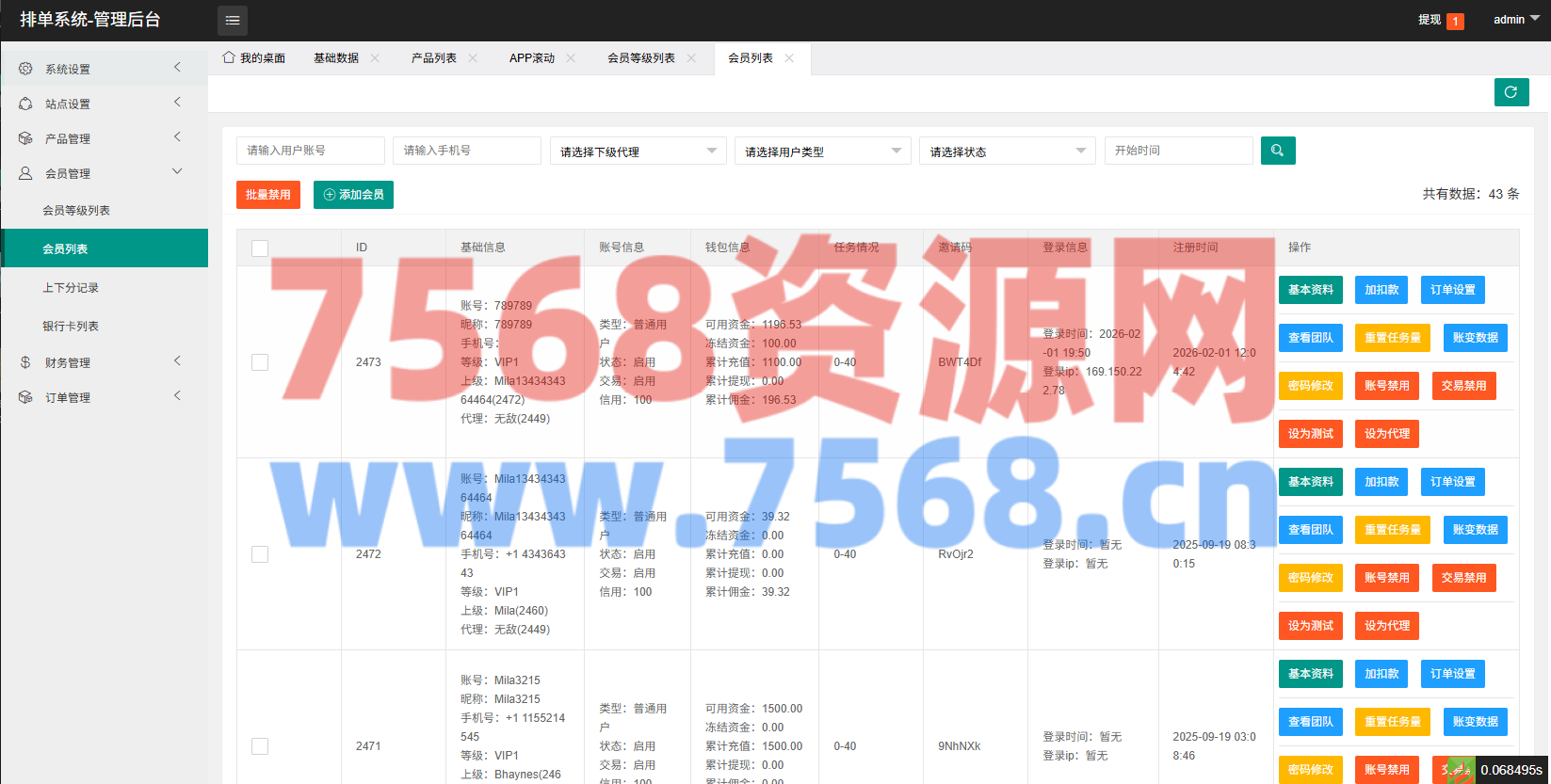Viewport: 1551px width, 784px height.
Task: Click the green refresh icon button
Action: pos(1511,92)
